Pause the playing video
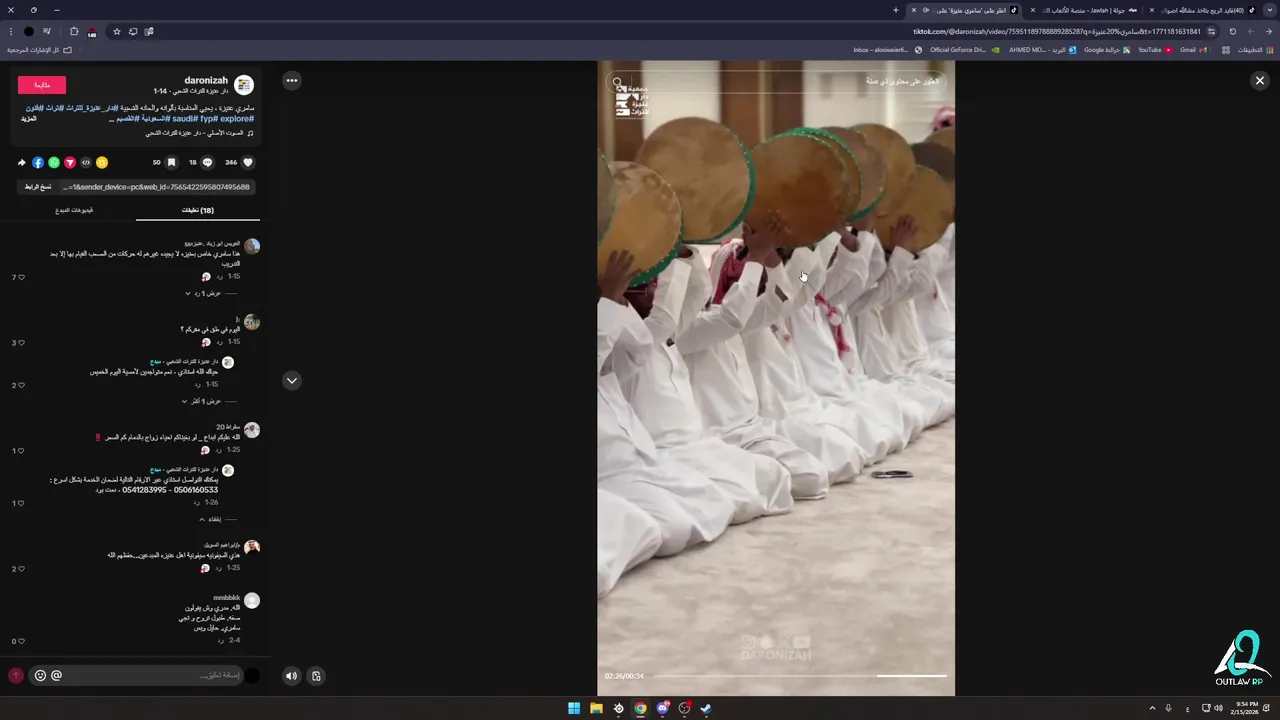 [776, 378]
